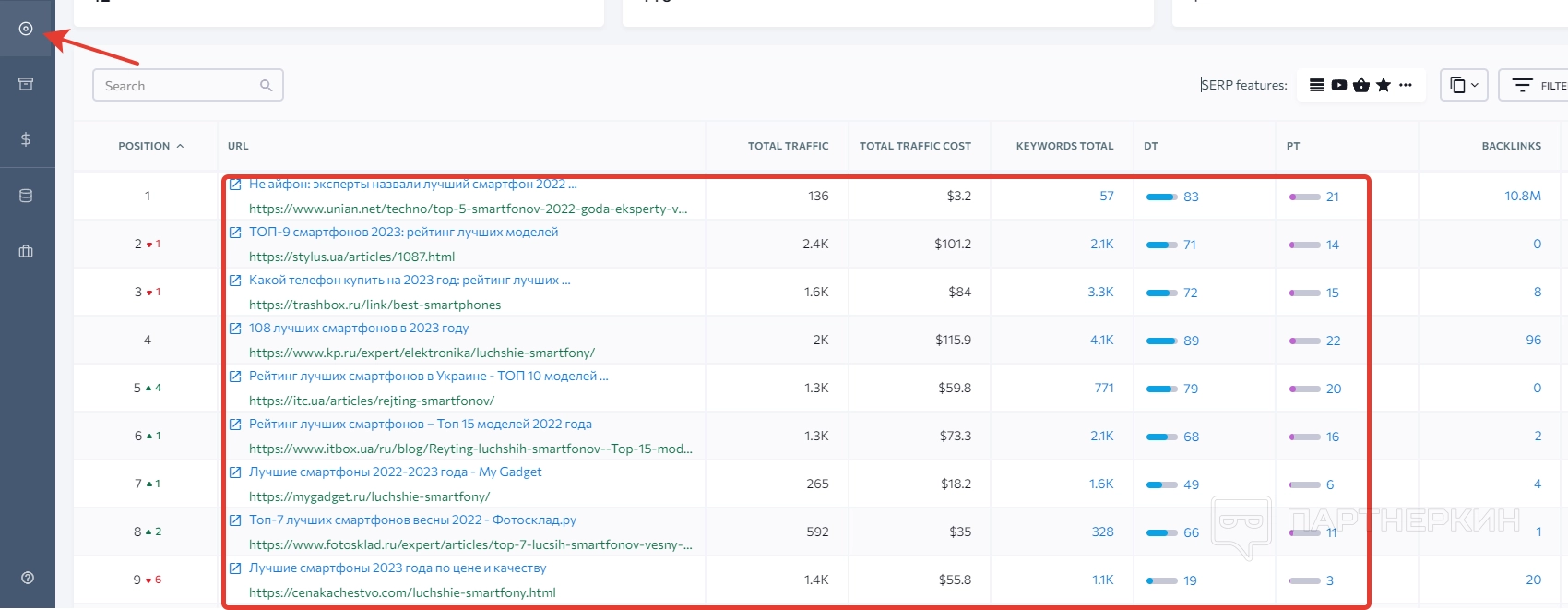The image size is (1568, 610).
Task: Open the dollar sign sidebar section
Action: click(x=26, y=139)
